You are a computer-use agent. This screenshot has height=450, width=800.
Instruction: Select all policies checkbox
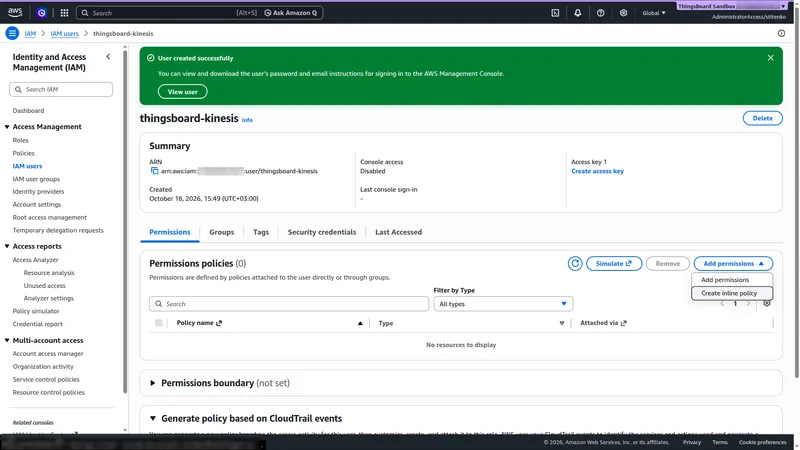point(159,323)
